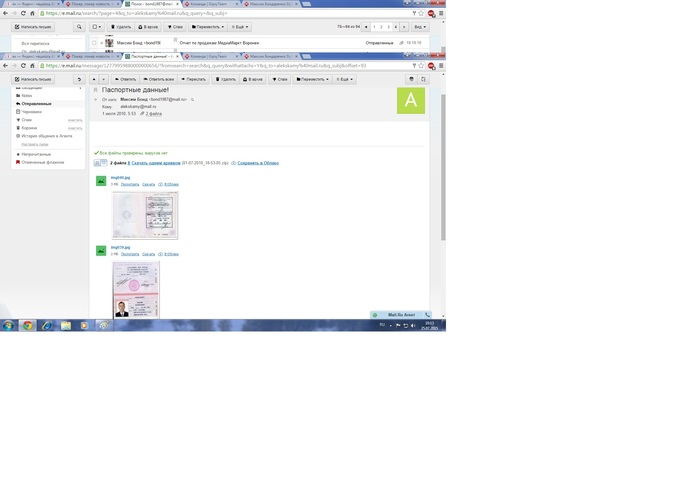Click the home icon in the message window browser
Viewport: 700px width, 485px height.
pos(32,66)
